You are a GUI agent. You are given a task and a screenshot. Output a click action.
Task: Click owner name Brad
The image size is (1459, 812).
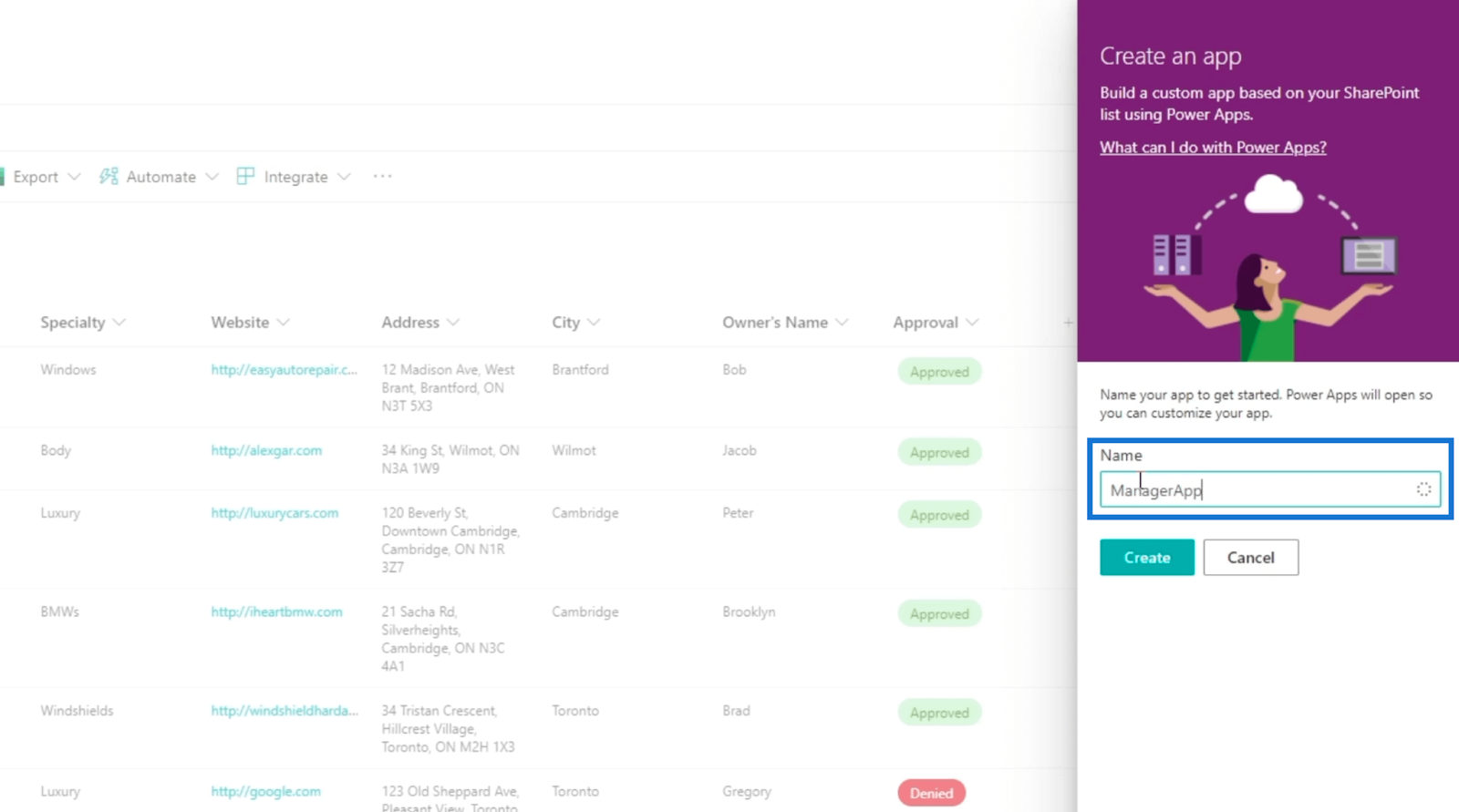(x=736, y=711)
